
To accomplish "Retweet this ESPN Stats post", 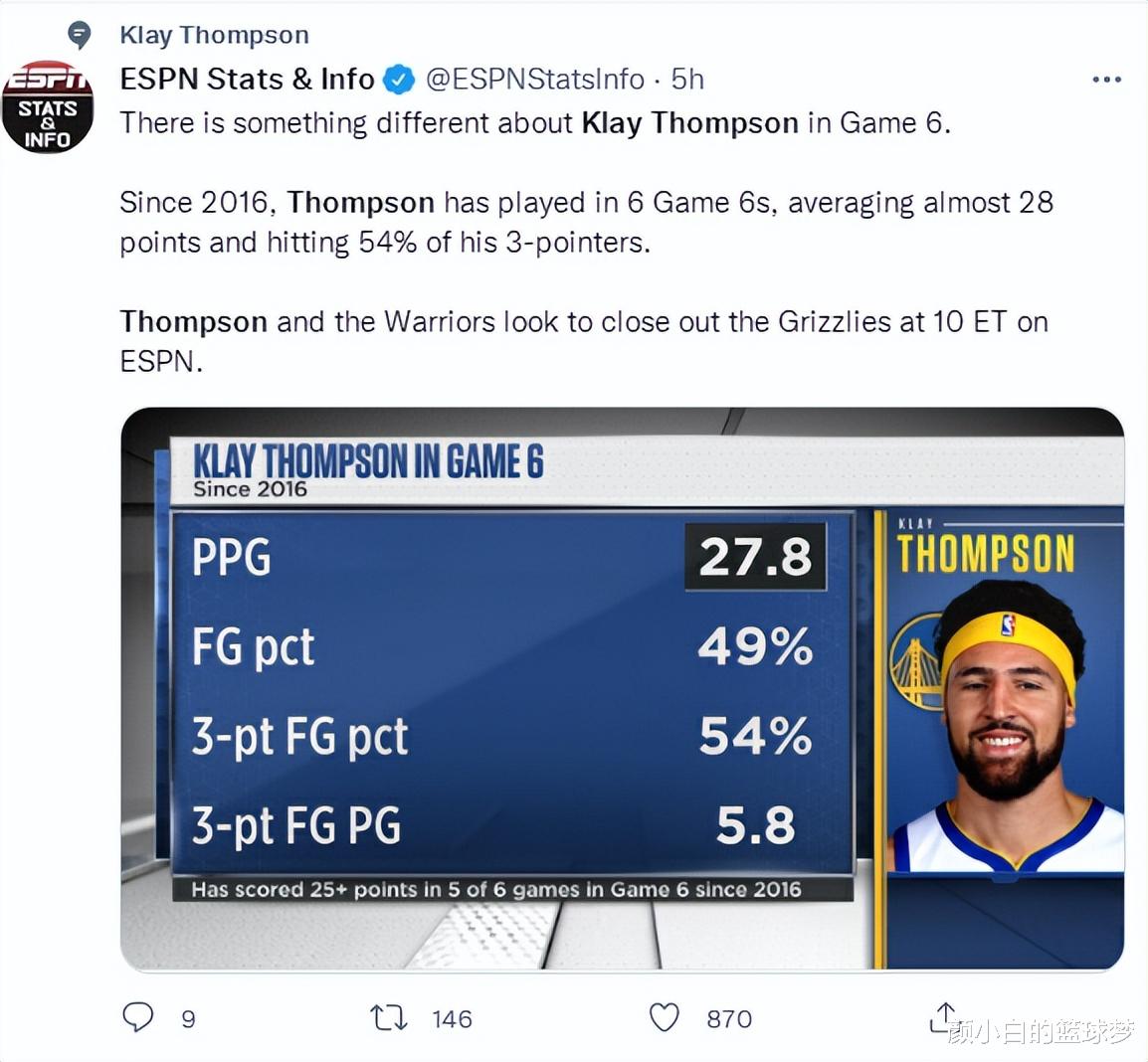I will (388, 1018).
